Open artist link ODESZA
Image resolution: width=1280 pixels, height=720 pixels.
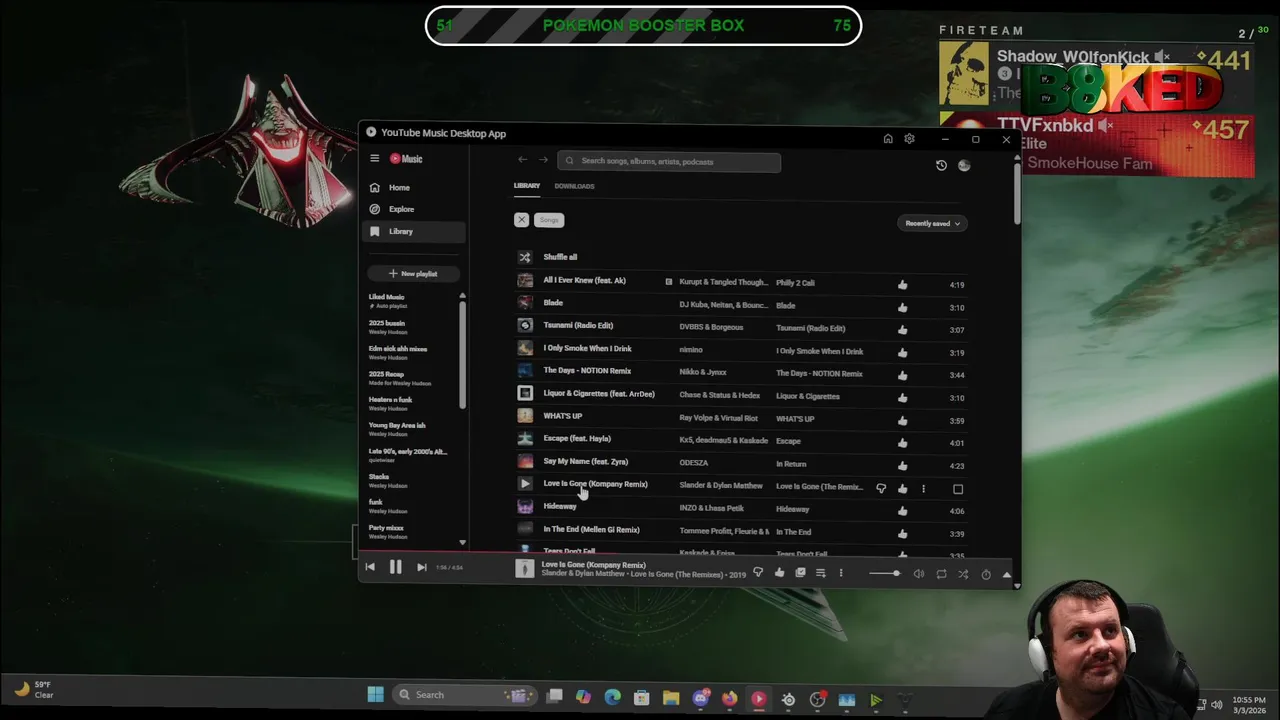point(694,463)
